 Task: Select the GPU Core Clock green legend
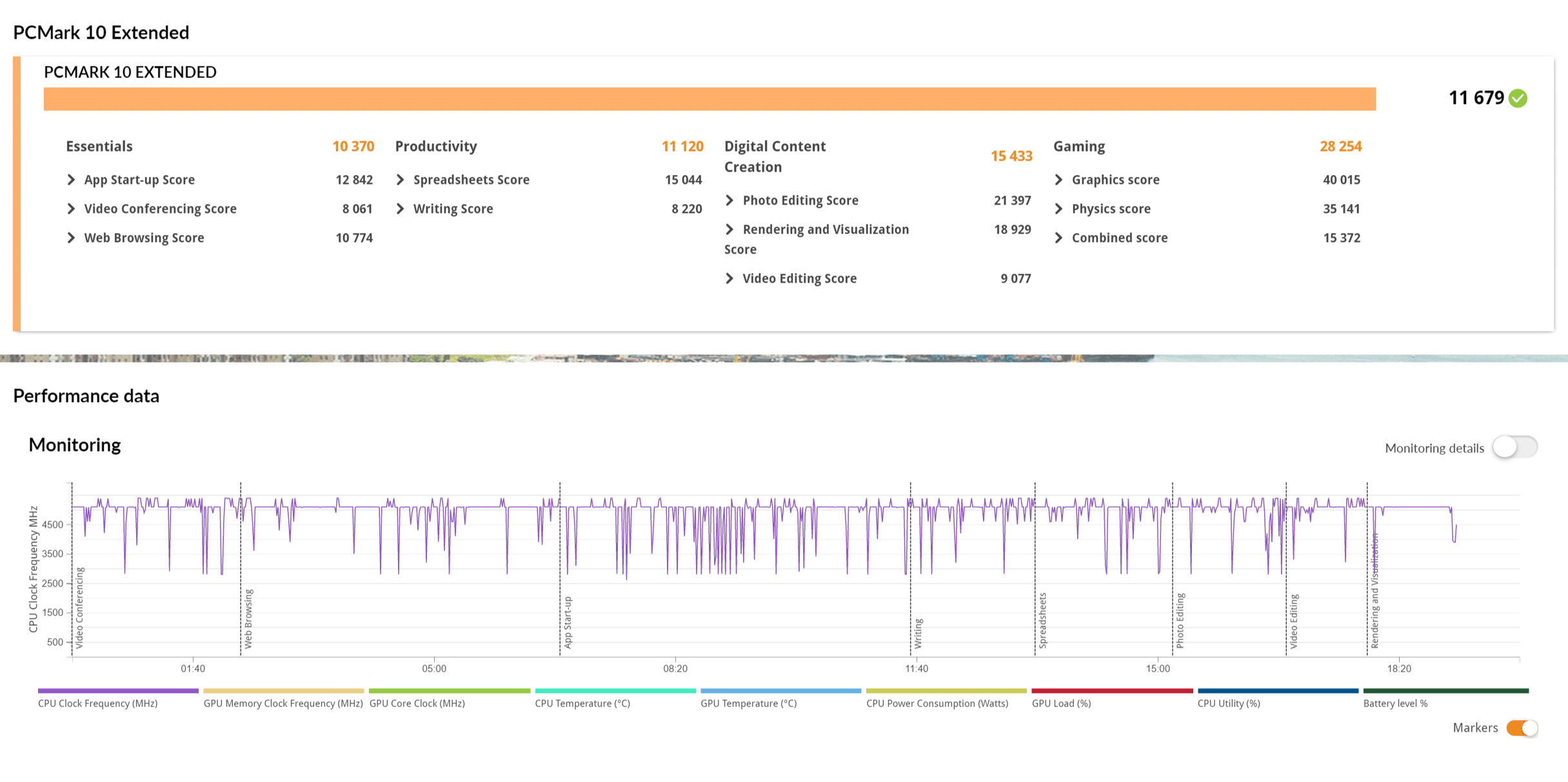(450, 691)
